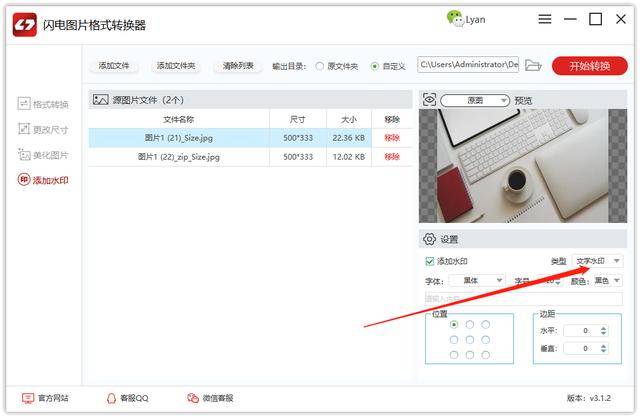Open the 微信客服 icon

193,398
